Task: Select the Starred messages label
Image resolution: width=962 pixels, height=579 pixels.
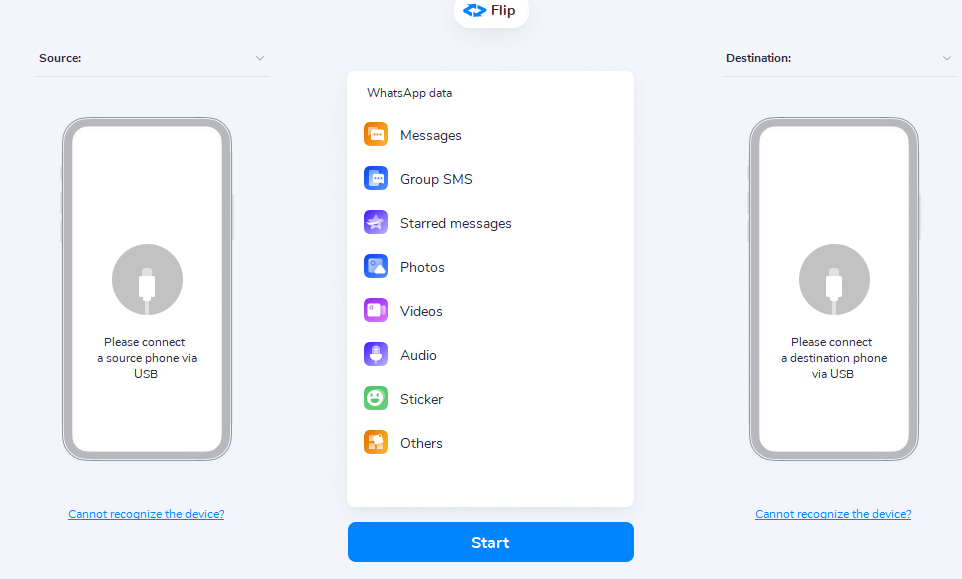Action: [456, 223]
